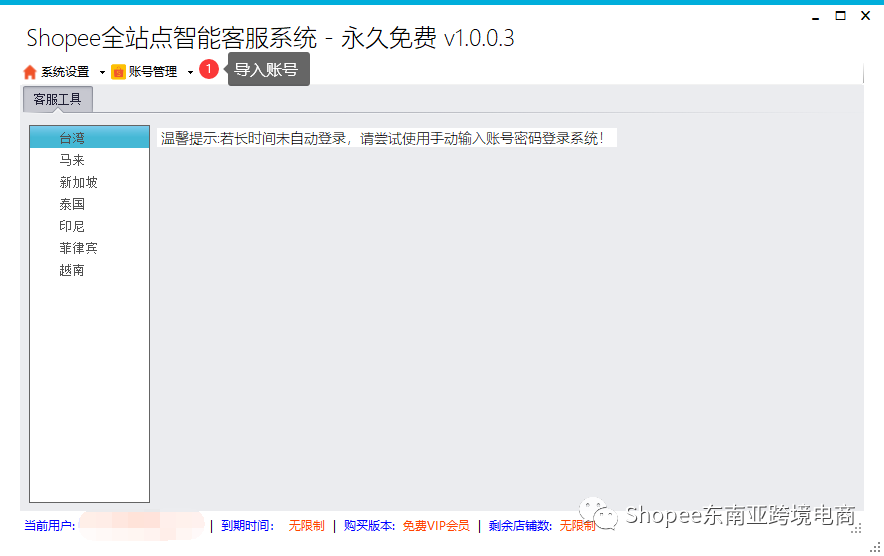Click the 剩余店铺数 label in status bar
This screenshot has height=556, width=884.
click(520, 526)
